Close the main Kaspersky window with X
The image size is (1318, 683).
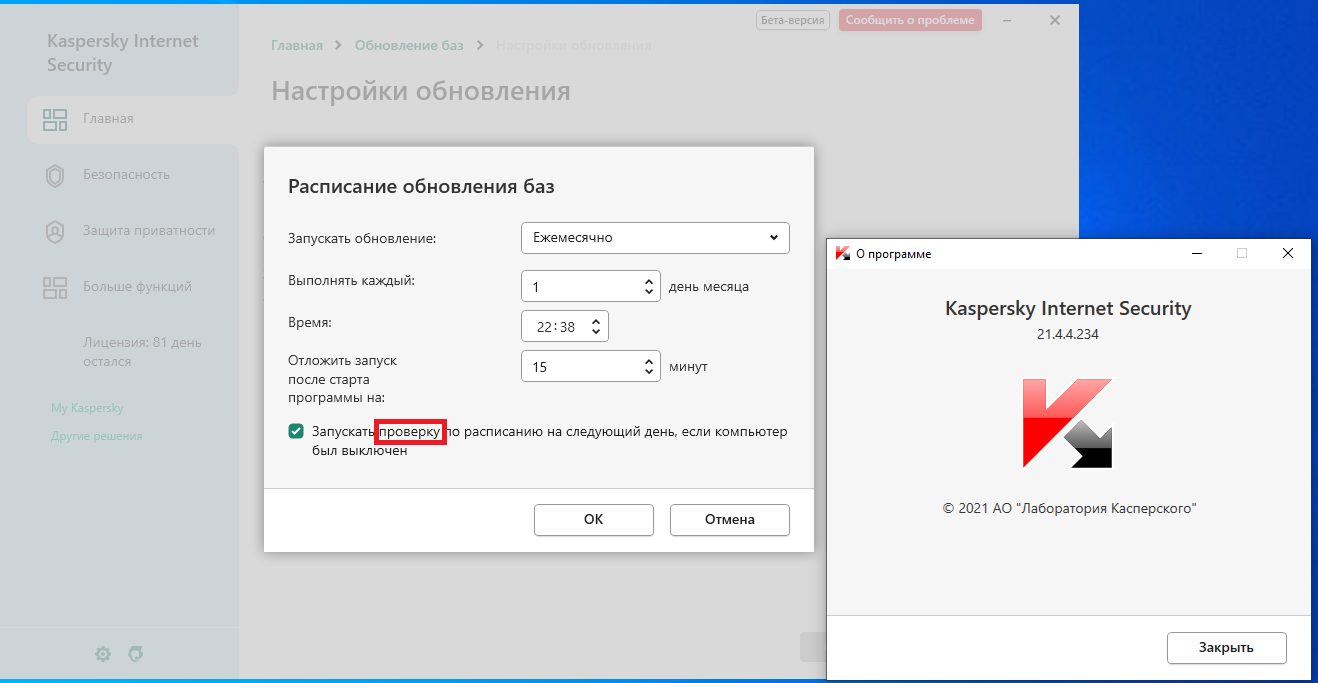(1055, 20)
